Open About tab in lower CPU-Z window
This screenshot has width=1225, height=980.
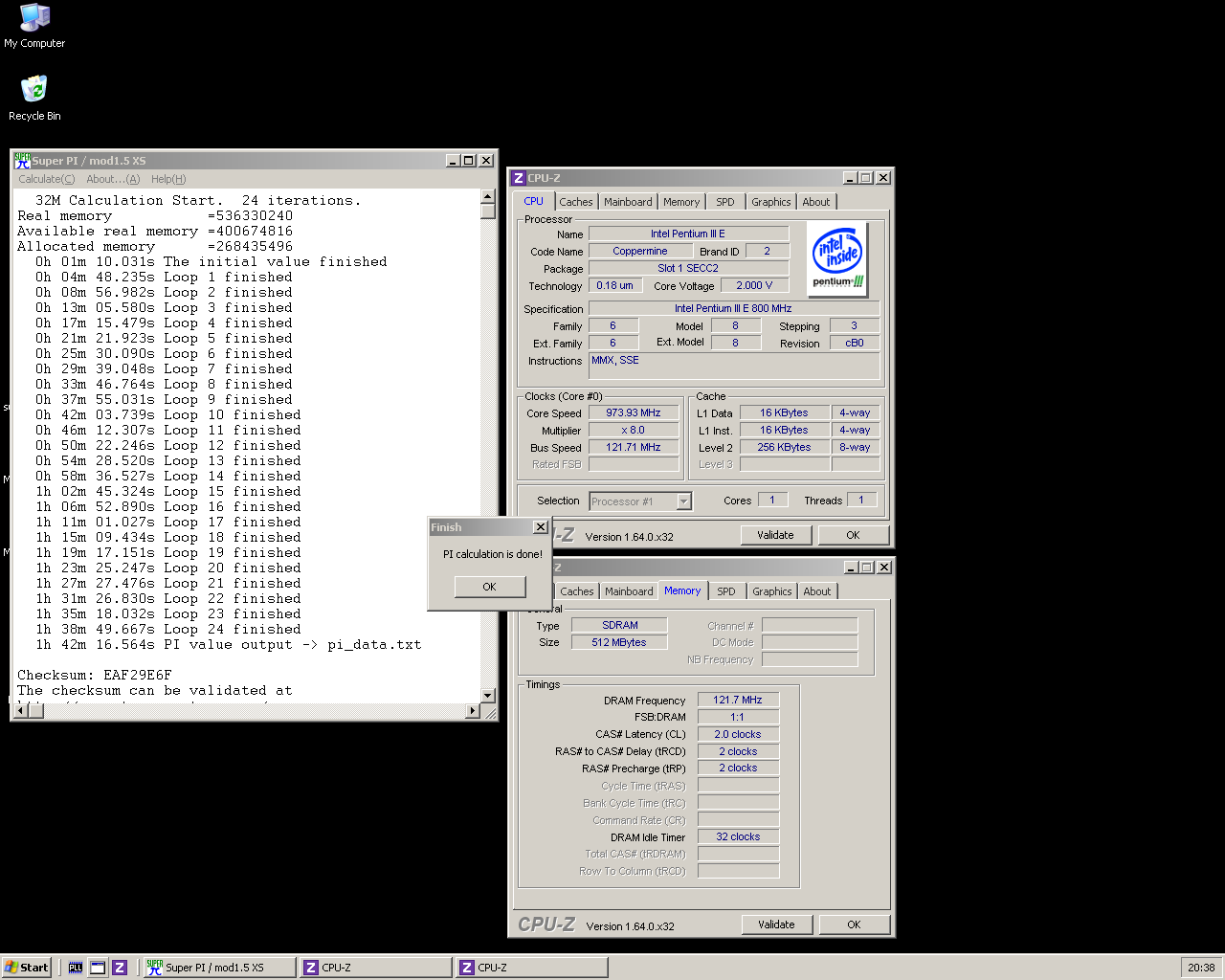[x=817, y=591]
